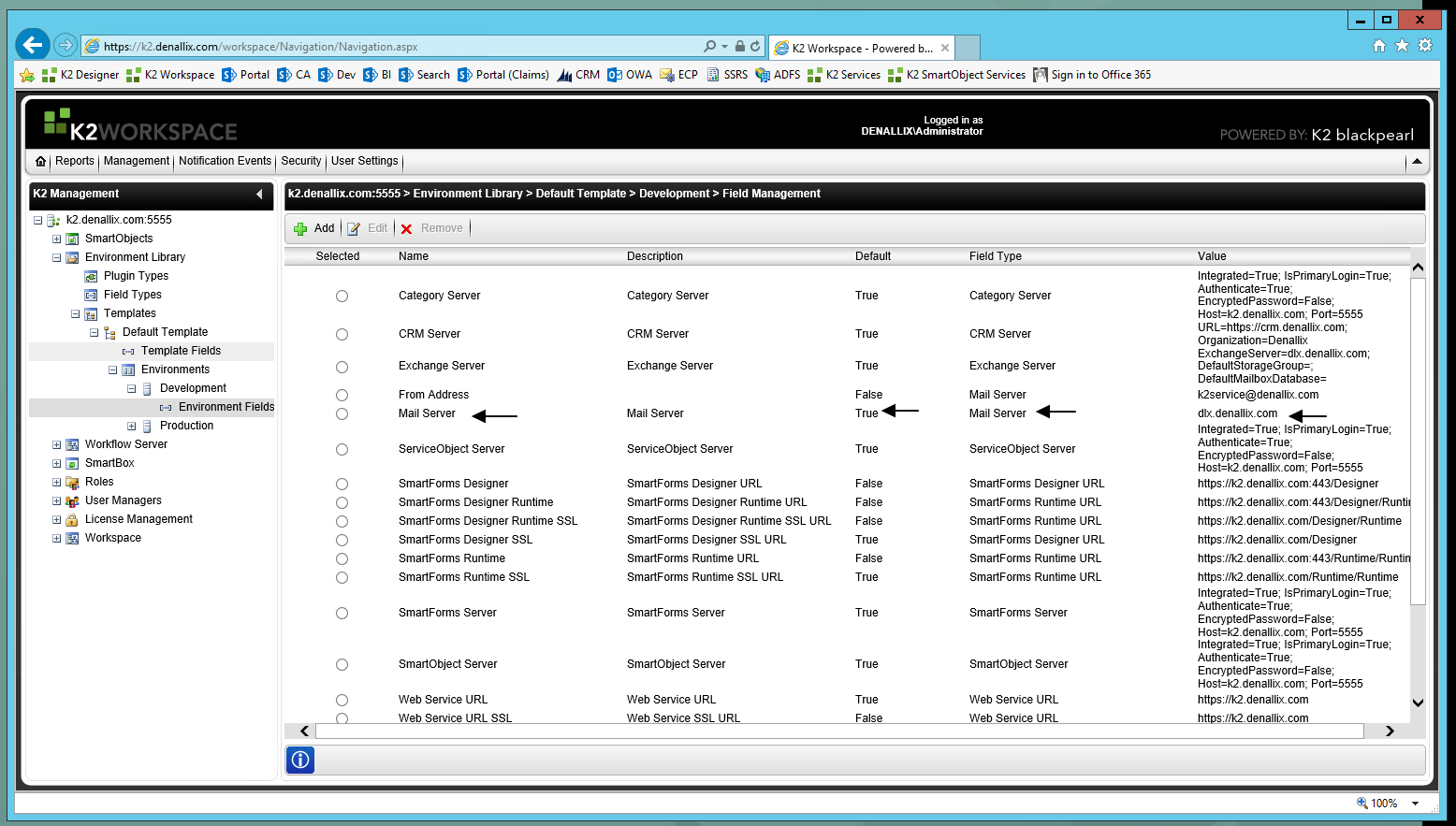This screenshot has height=826, width=1456.
Task: Click the Edit pencil icon
Action: pyautogui.click(x=354, y=228)
